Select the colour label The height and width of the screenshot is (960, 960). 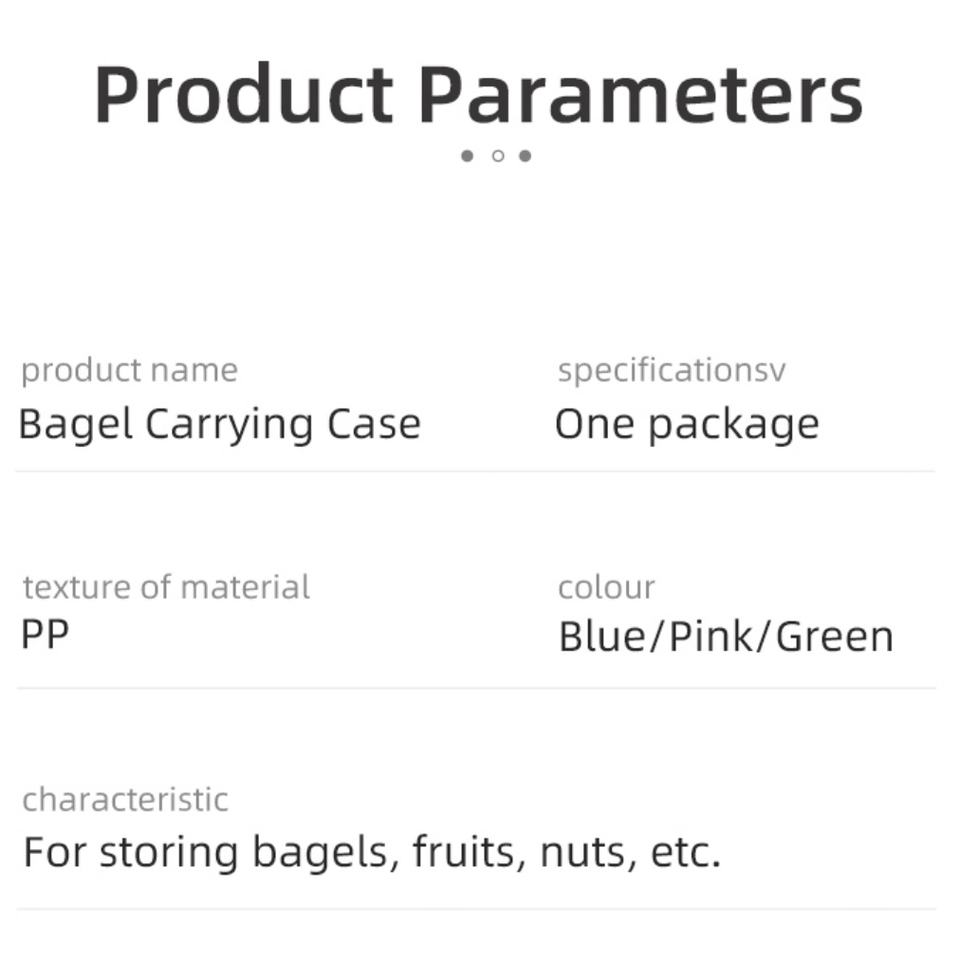coord(606,588)
